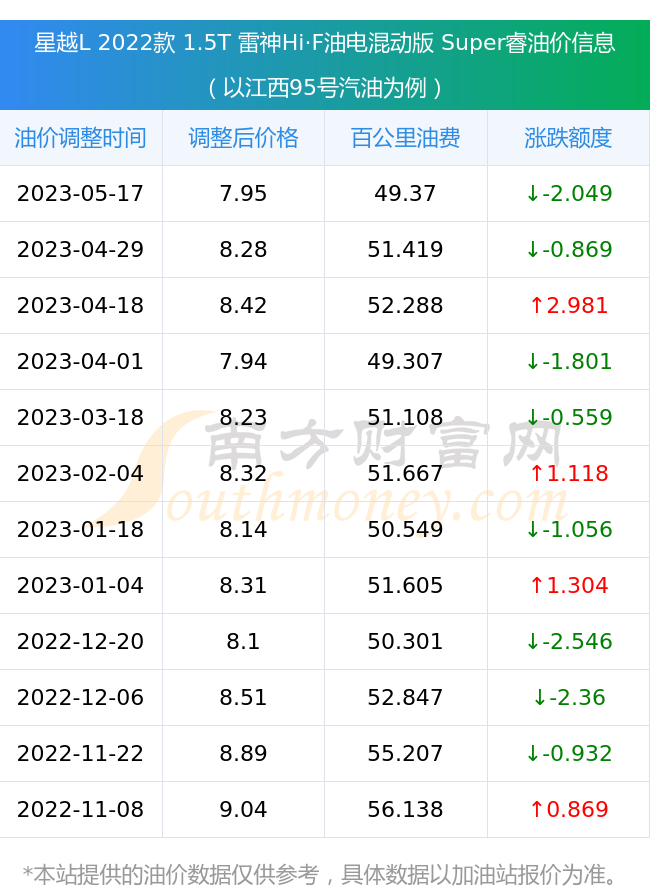Screen dimensions: 650x891
Task: Click the green change value ↓-2.049
Action: pos(569,193)
